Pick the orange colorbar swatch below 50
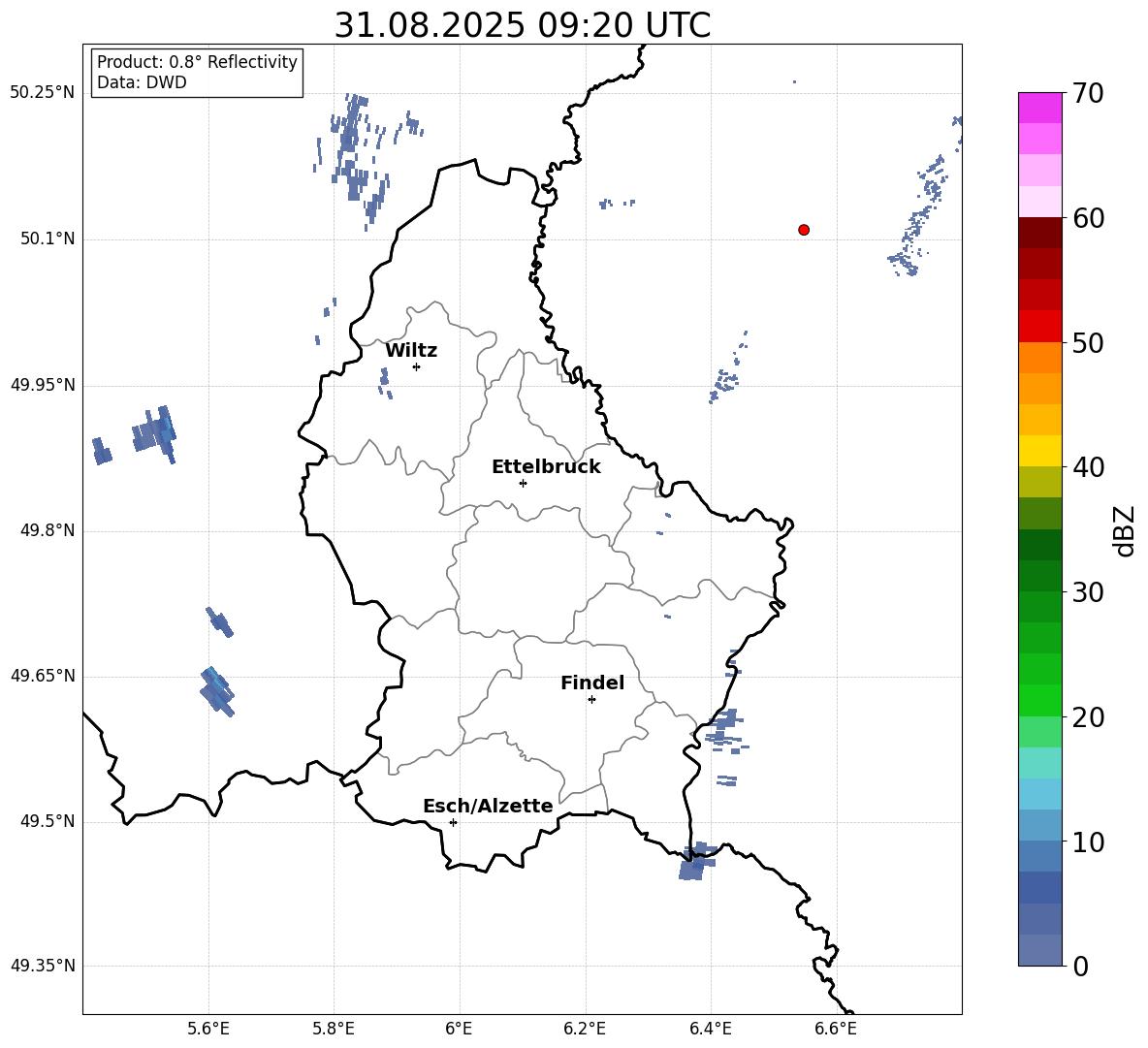The image size is (1148, 1048). [1039, 358]
